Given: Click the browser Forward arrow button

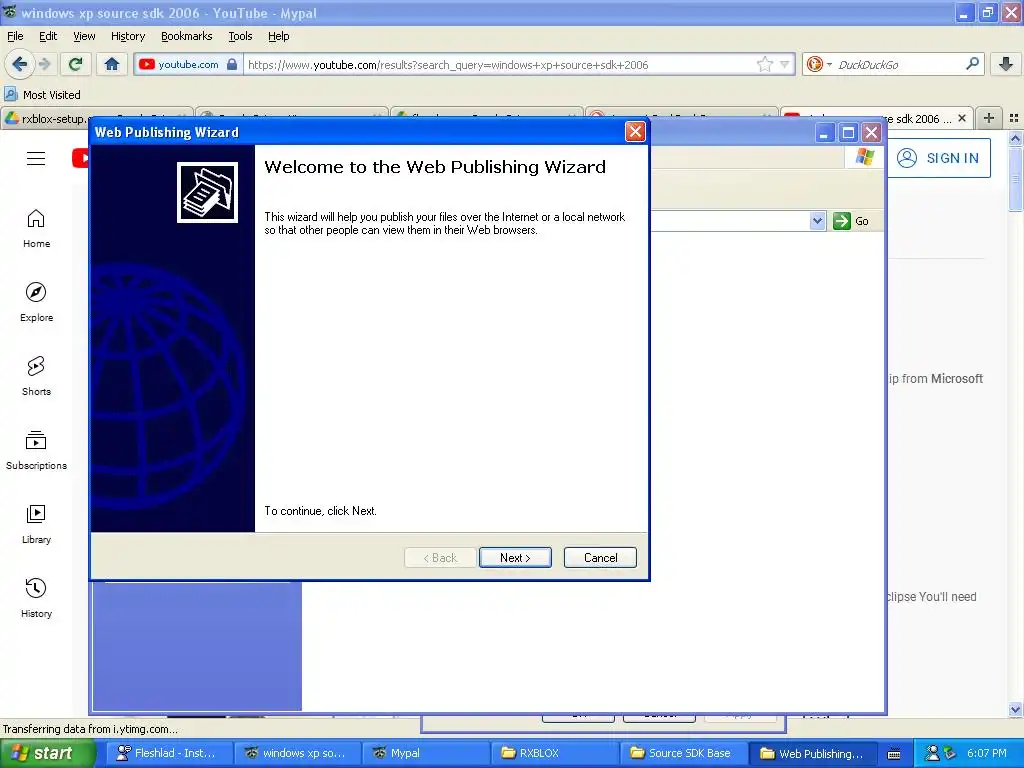Looking at the screenshot, I should pos(44,64).
